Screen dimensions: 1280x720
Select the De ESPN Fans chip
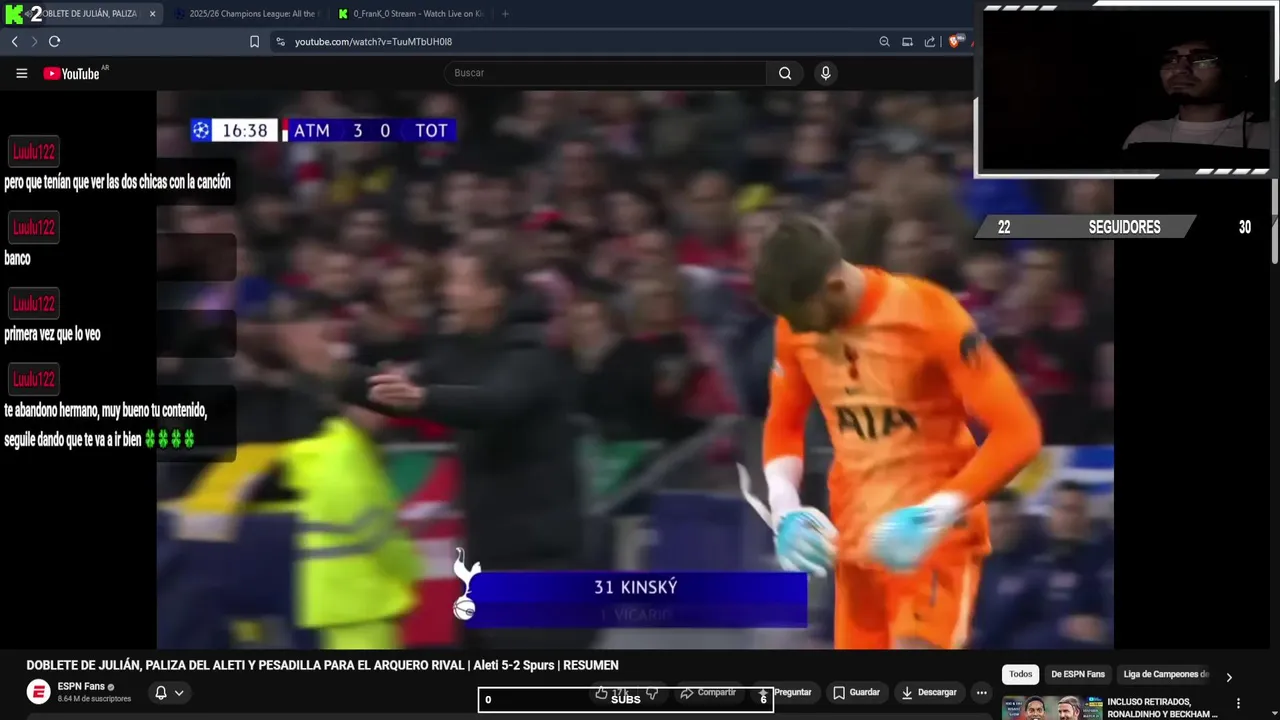click(1078, 674)
